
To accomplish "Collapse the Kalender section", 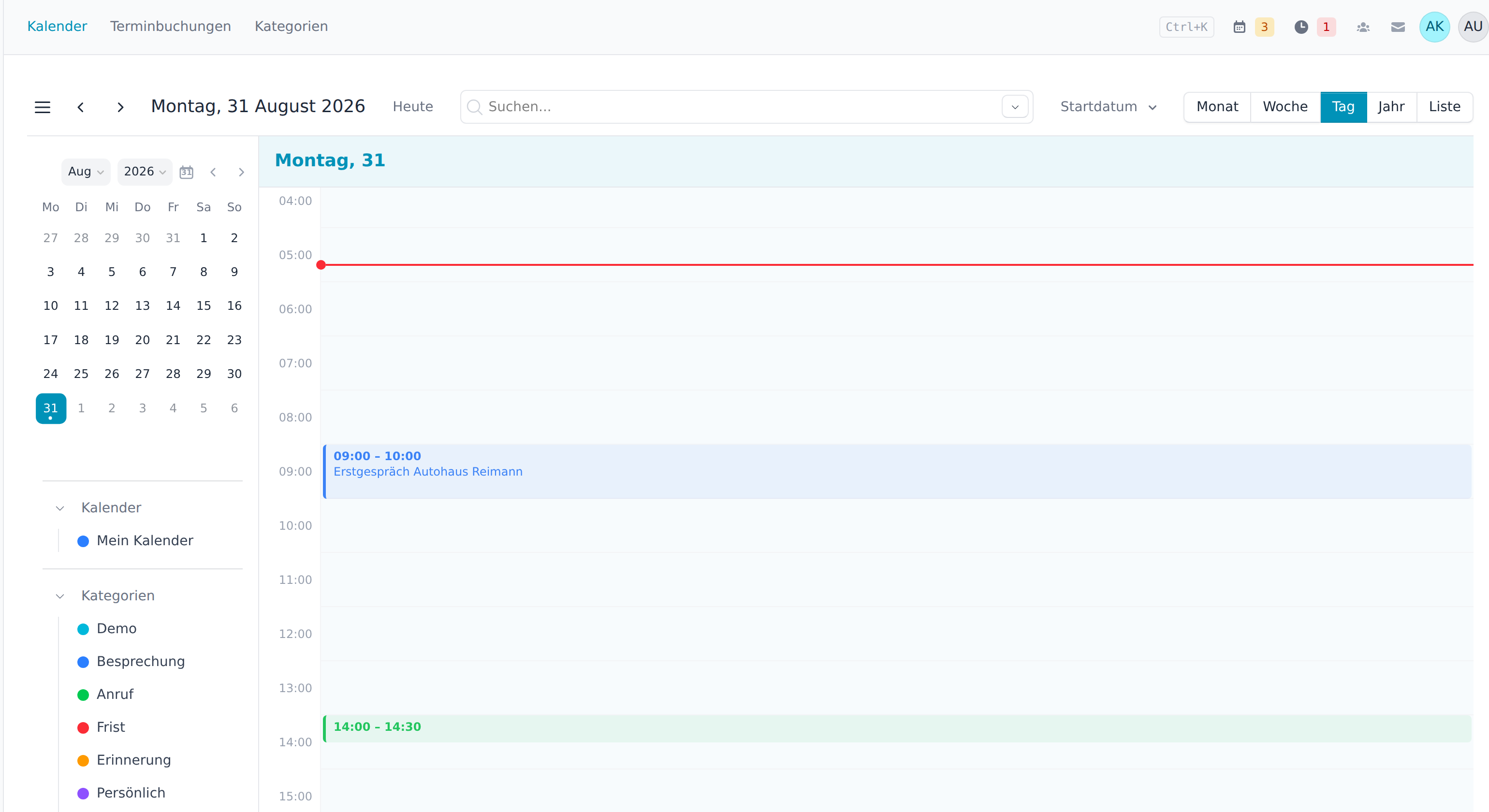I will (59, 508).
